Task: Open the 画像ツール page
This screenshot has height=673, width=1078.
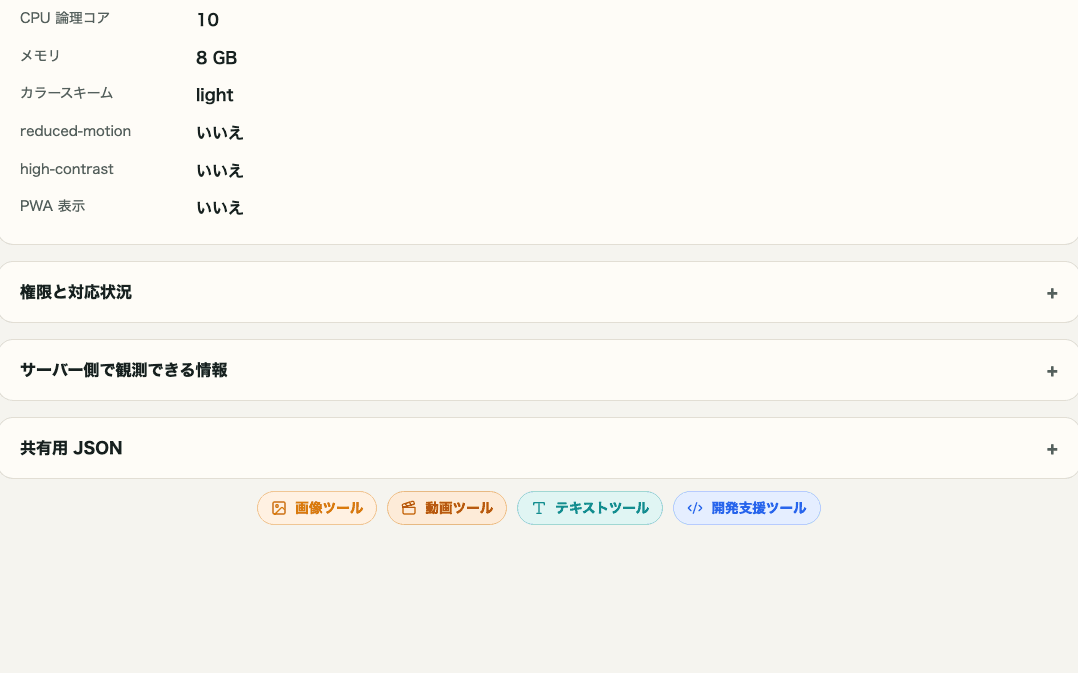Action: pos(317,508)
